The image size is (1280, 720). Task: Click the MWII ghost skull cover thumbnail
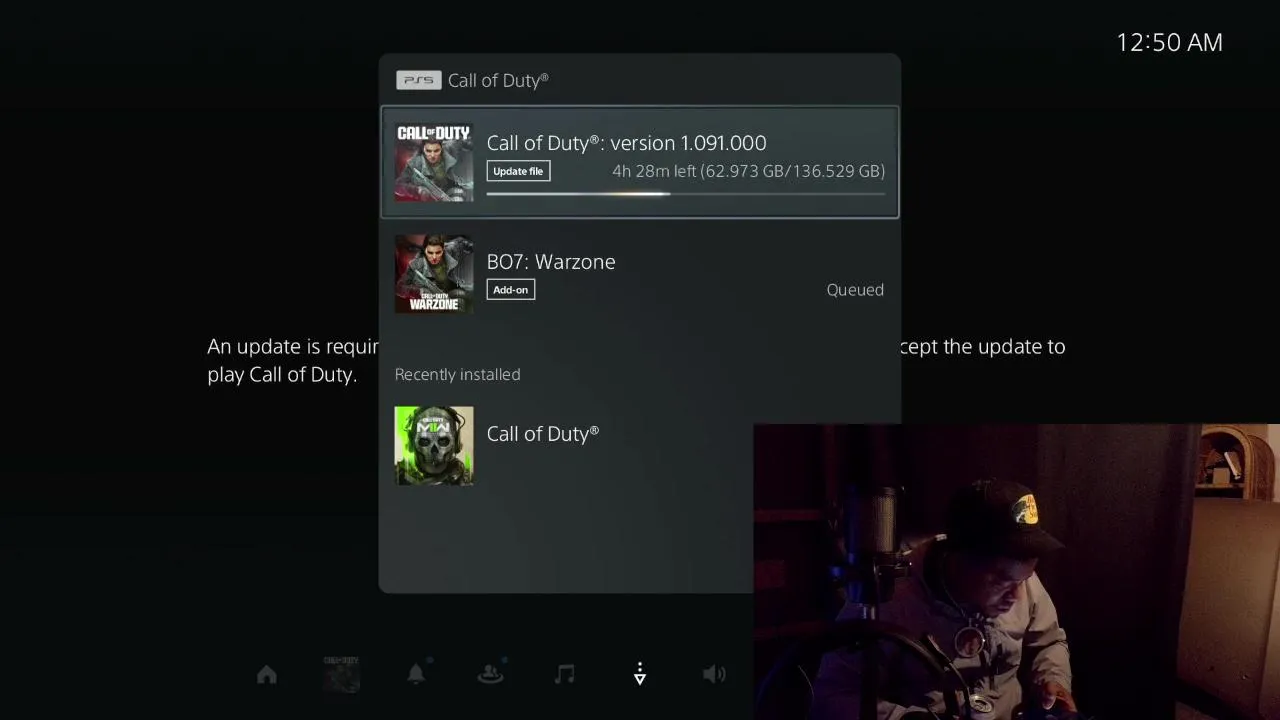point(434,446)
